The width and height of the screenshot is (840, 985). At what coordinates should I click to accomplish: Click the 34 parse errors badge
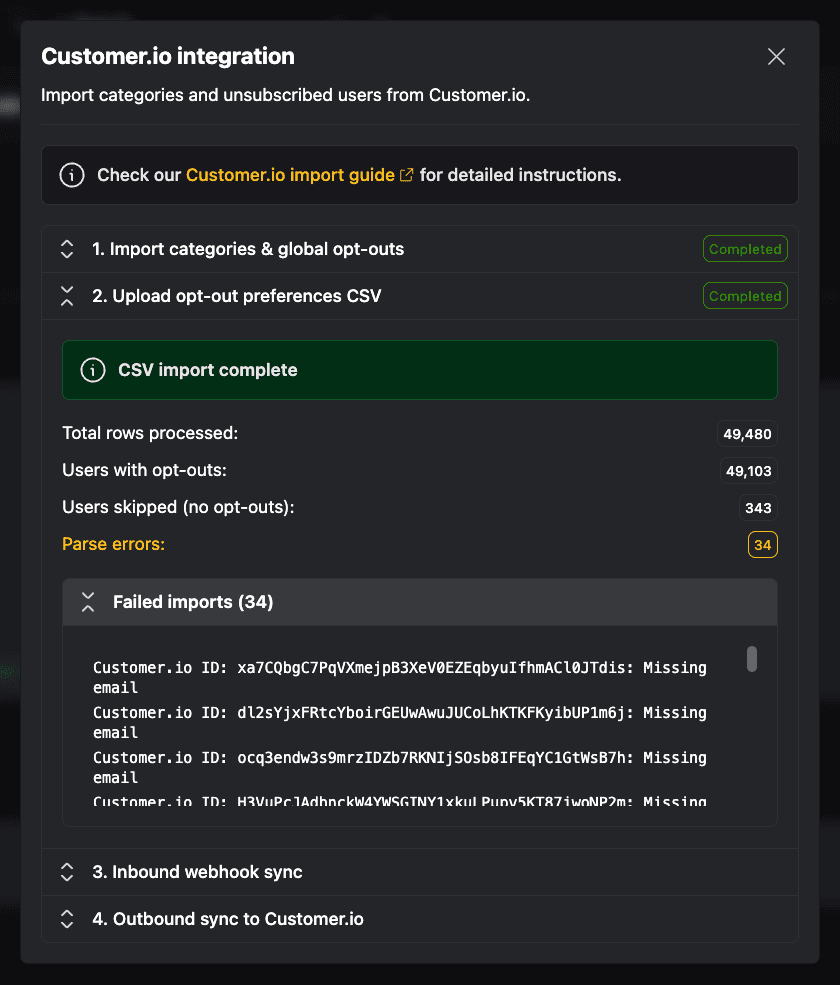tap(763, 545)
